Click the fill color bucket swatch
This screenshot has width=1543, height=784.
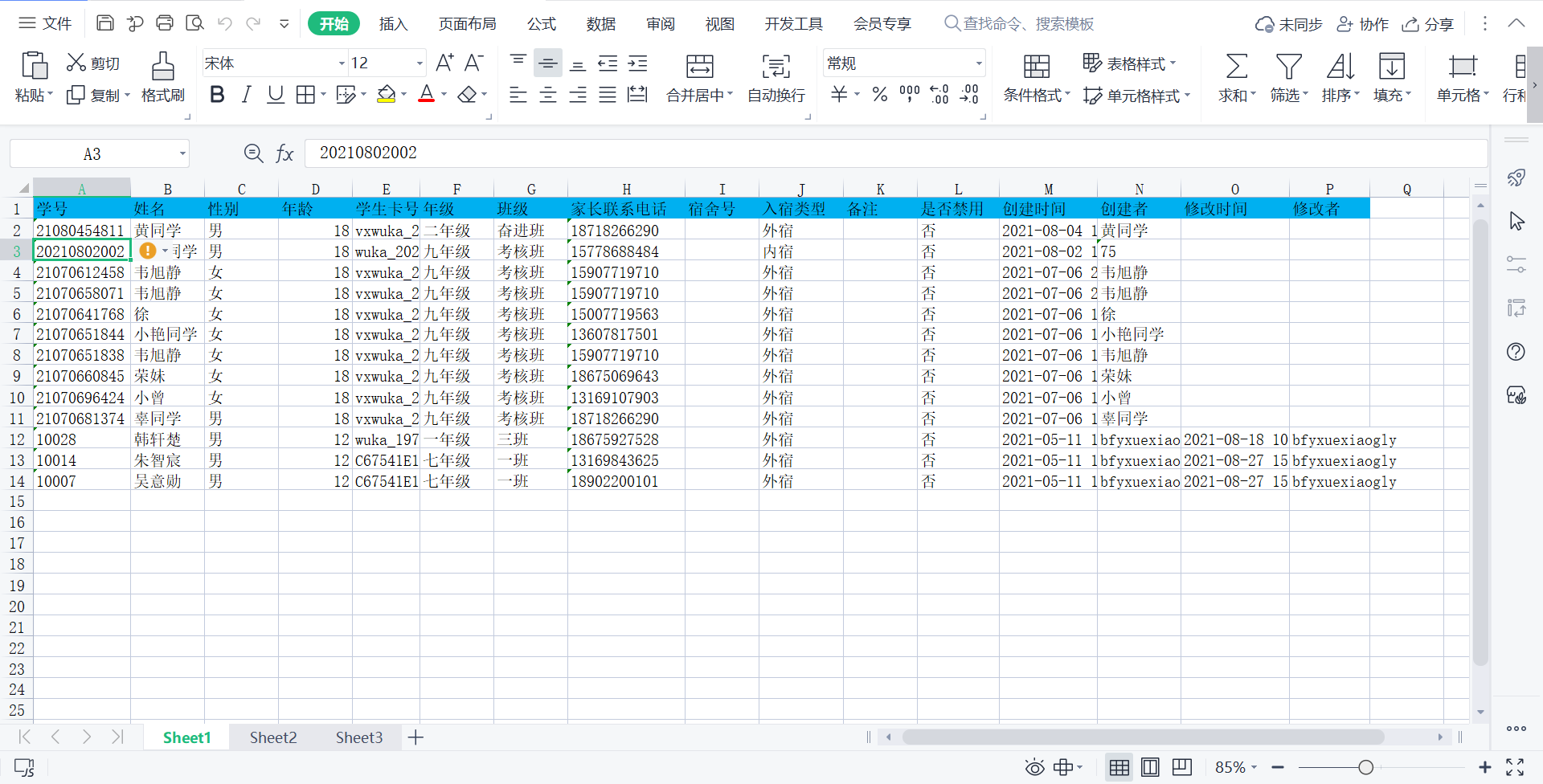click(387, 95)
